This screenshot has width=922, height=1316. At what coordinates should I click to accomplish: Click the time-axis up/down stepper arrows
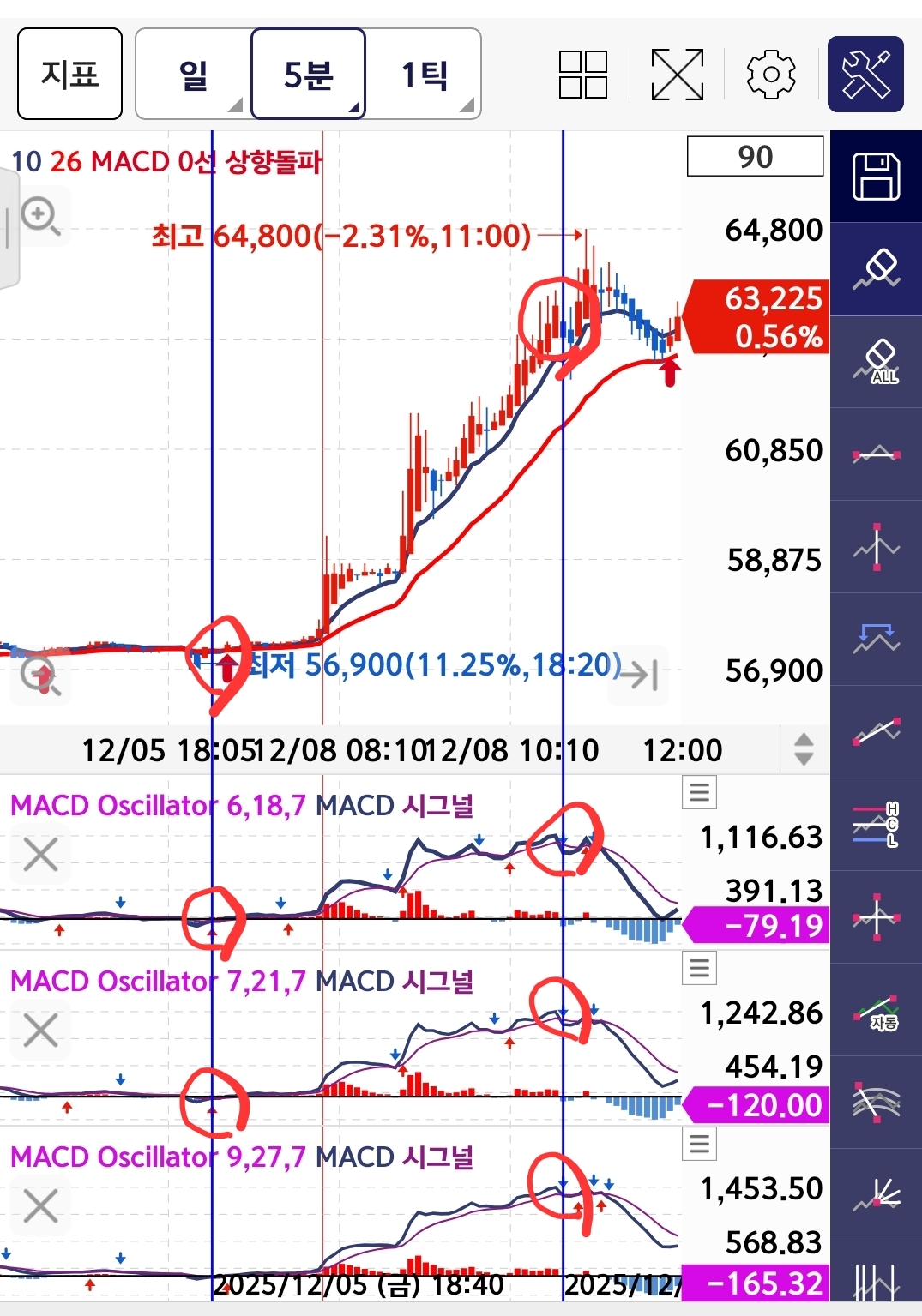click(804, 749)
